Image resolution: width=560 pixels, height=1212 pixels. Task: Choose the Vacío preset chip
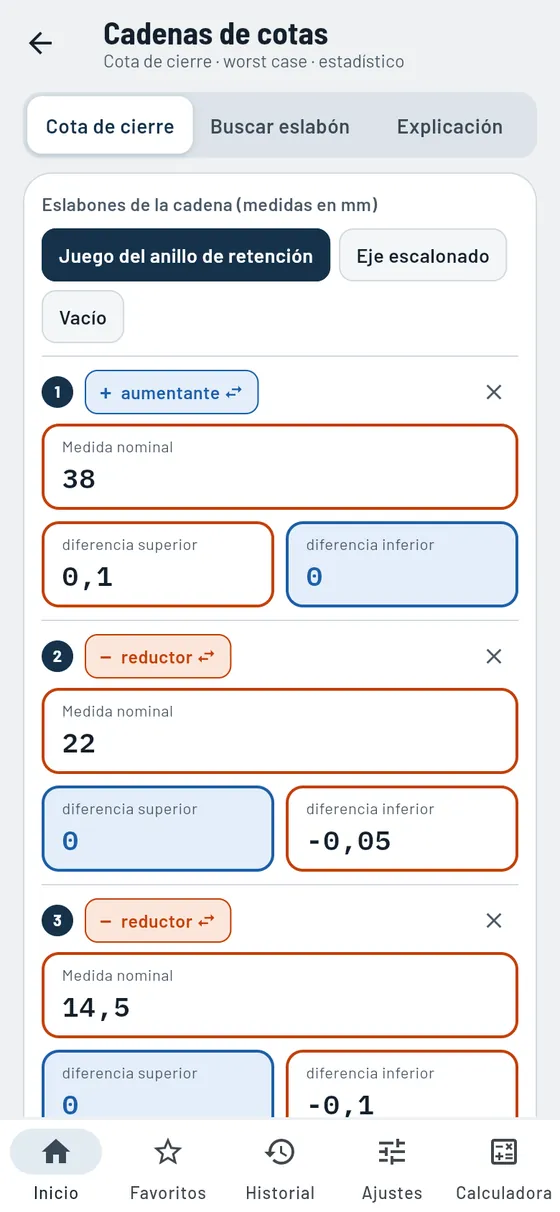coord(83,317)
